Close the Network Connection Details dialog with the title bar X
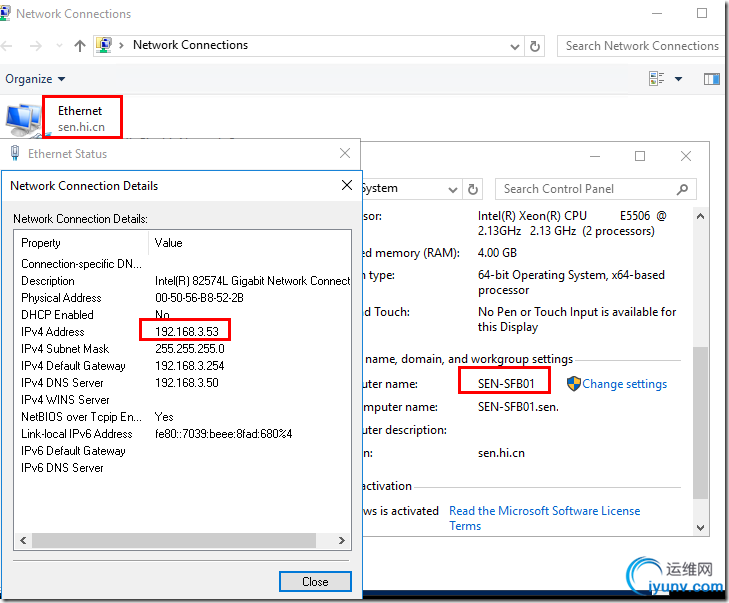The width and height of the screenshot is (729, 603). 346,185
